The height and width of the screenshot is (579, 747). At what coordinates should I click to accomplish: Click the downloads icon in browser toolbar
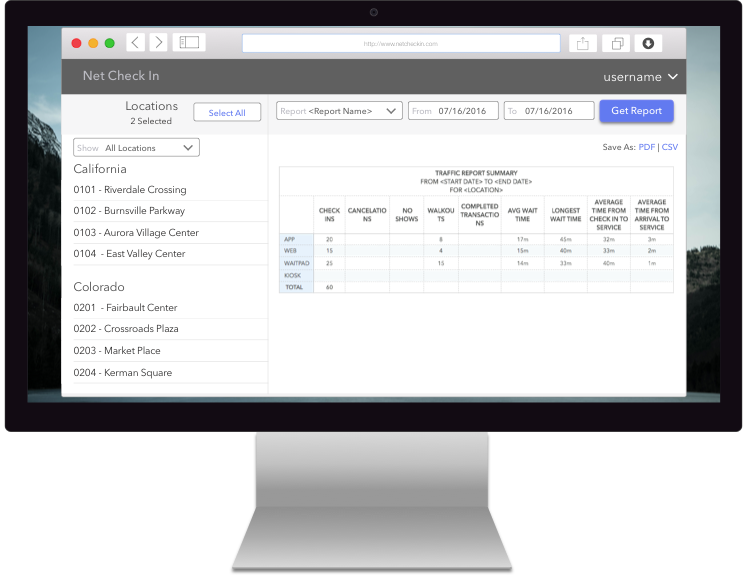pyautogui.click(x=648, y=43)
